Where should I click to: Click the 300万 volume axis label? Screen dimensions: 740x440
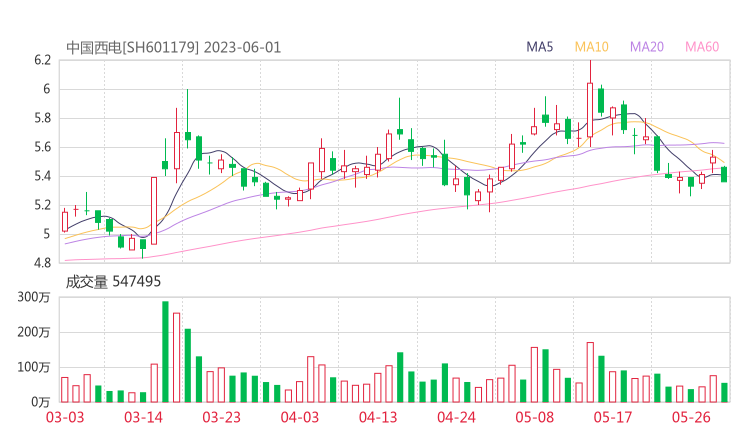(33, 297)
